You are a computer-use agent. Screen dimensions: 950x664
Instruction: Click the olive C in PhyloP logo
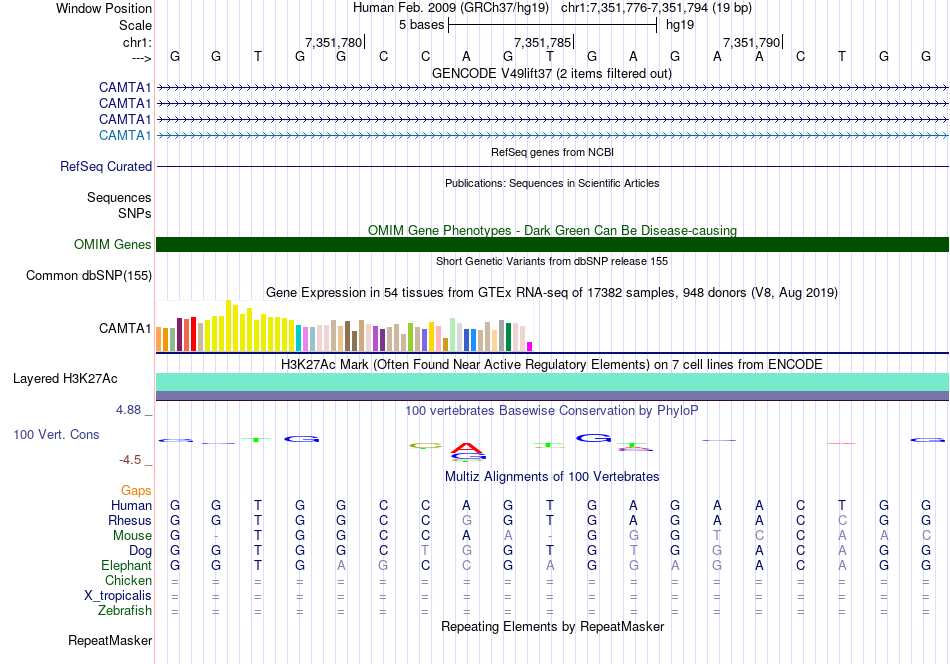(425, 446)
